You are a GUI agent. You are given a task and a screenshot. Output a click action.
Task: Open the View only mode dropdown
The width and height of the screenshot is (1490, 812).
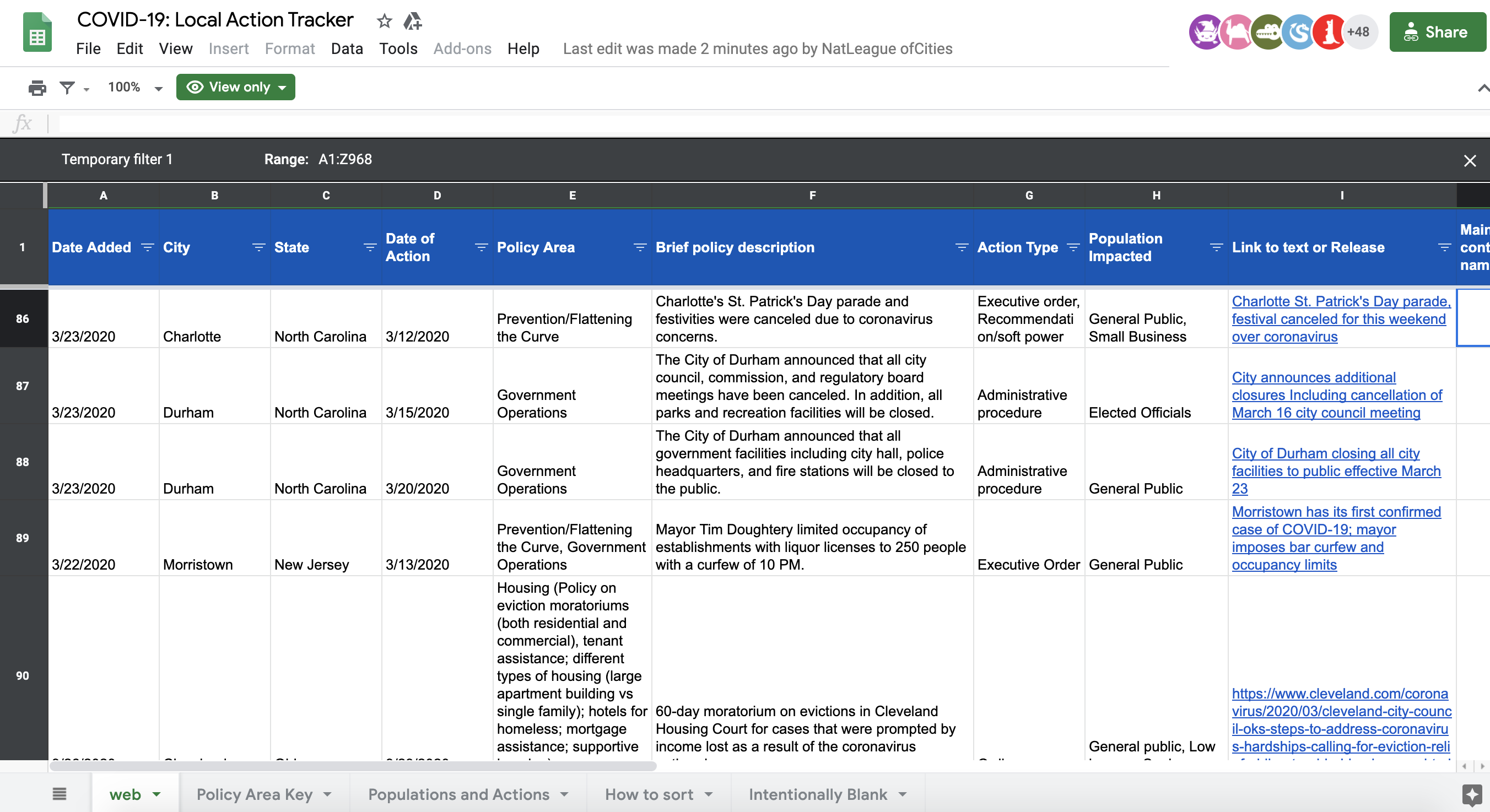235,86
